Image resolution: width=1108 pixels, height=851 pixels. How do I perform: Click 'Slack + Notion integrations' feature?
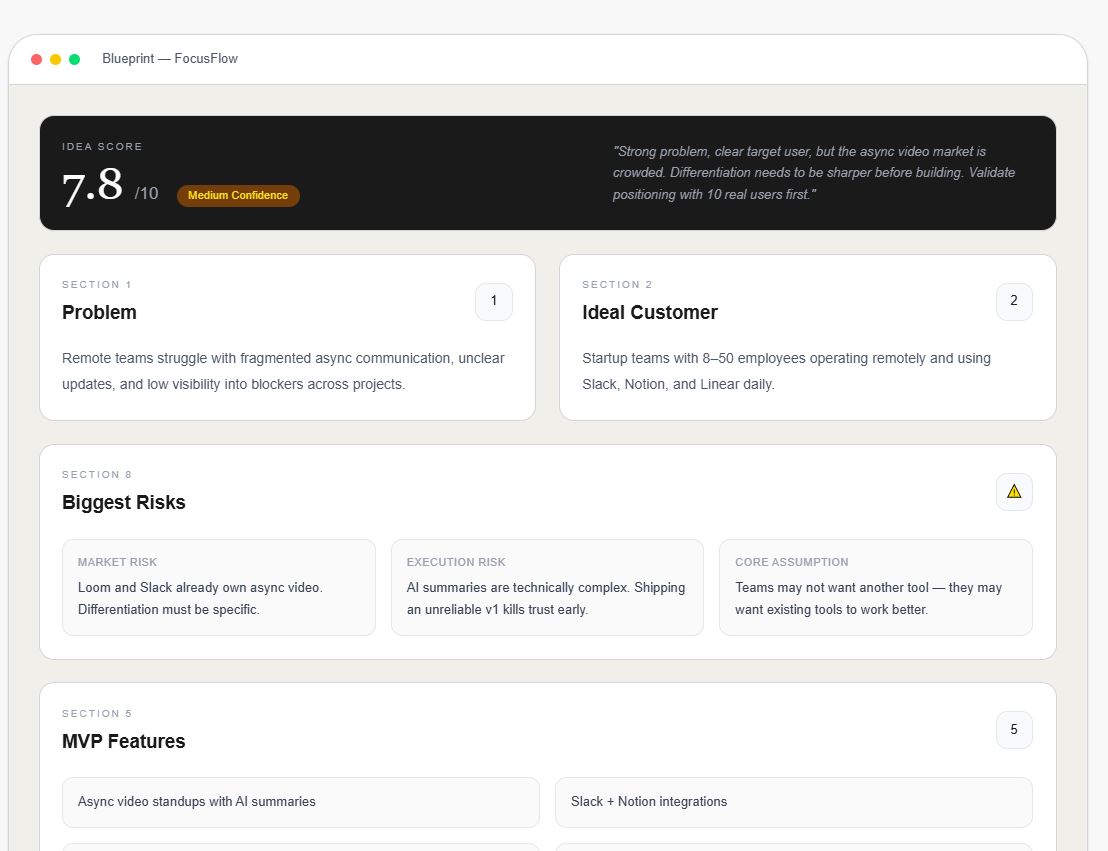(794, 802)
